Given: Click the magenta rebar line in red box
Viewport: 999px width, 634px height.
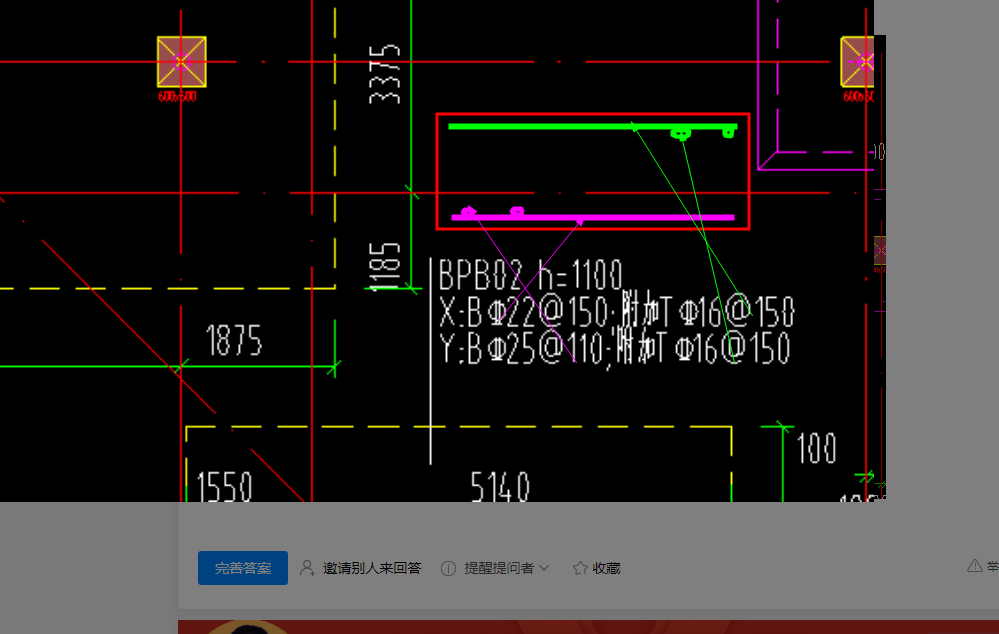Looking at the screenshot, I should click(x=593, y=218).
